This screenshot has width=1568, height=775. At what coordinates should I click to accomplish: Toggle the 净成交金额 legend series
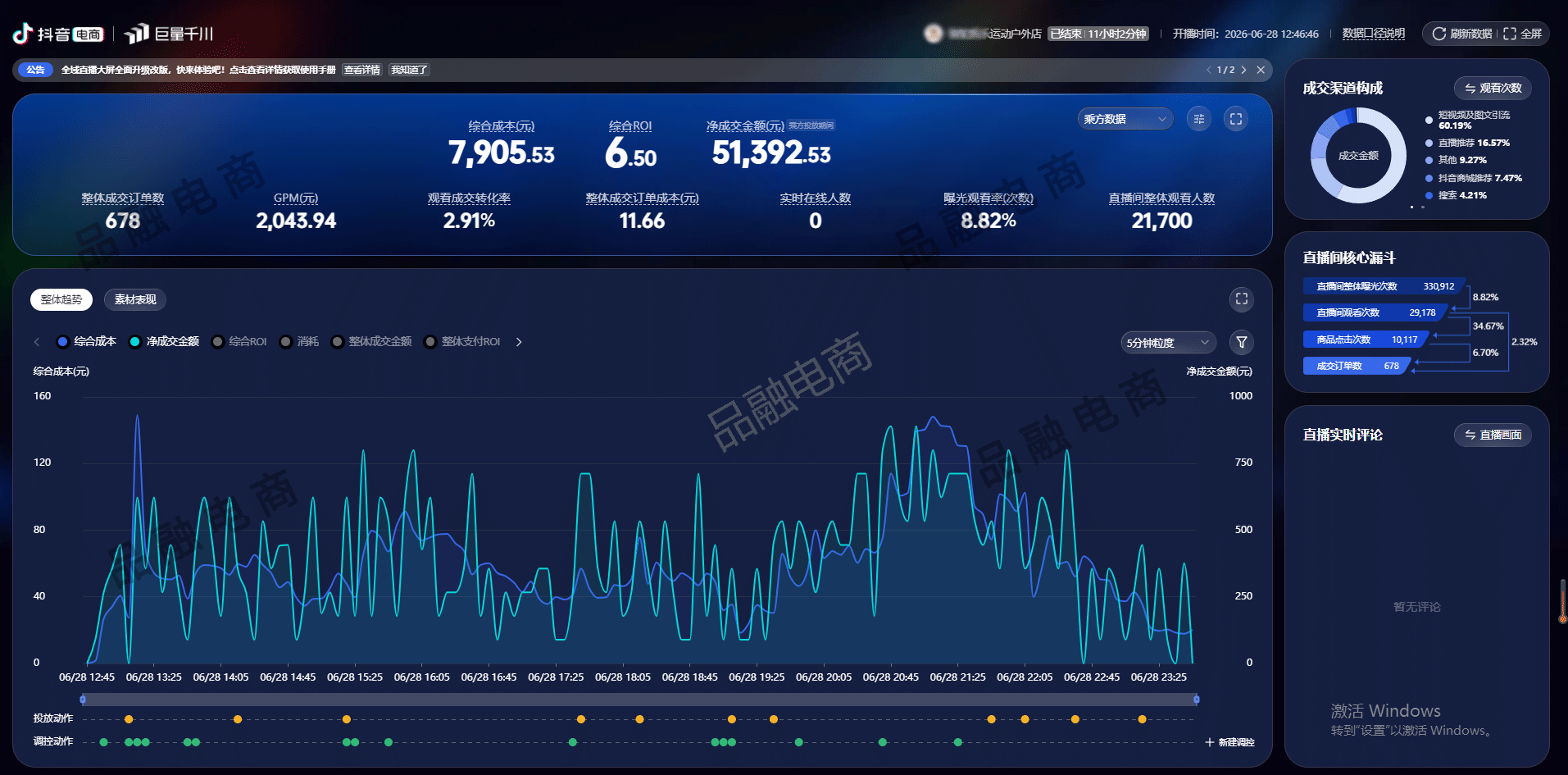point(164,342)
